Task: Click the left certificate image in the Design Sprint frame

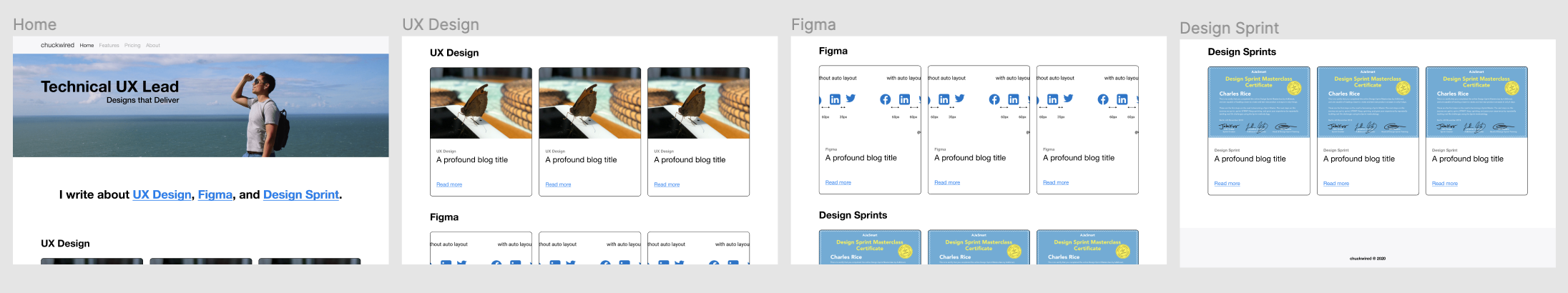Action: pos(1259,102)
